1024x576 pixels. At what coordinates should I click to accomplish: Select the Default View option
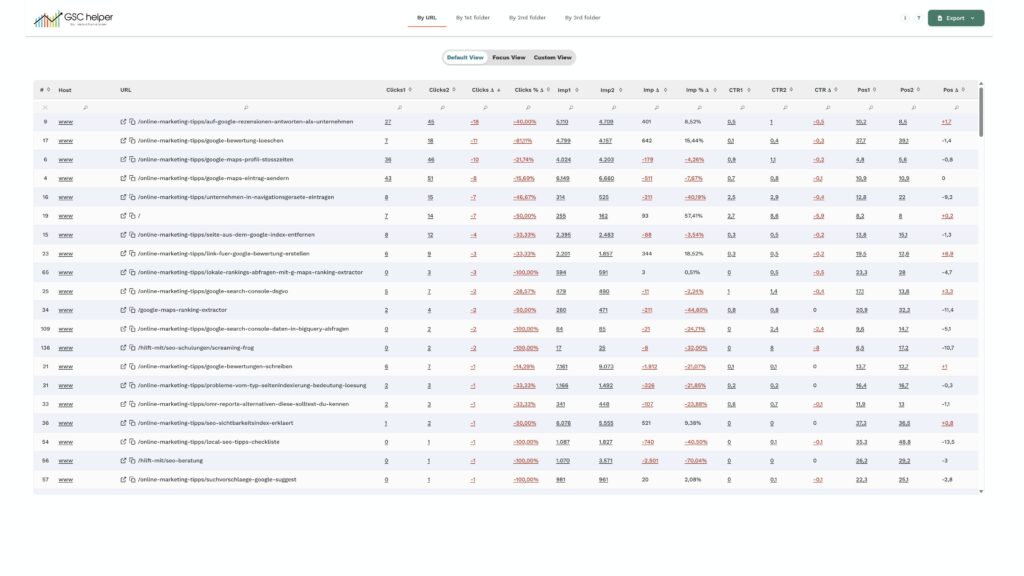[x=465, y=58]
